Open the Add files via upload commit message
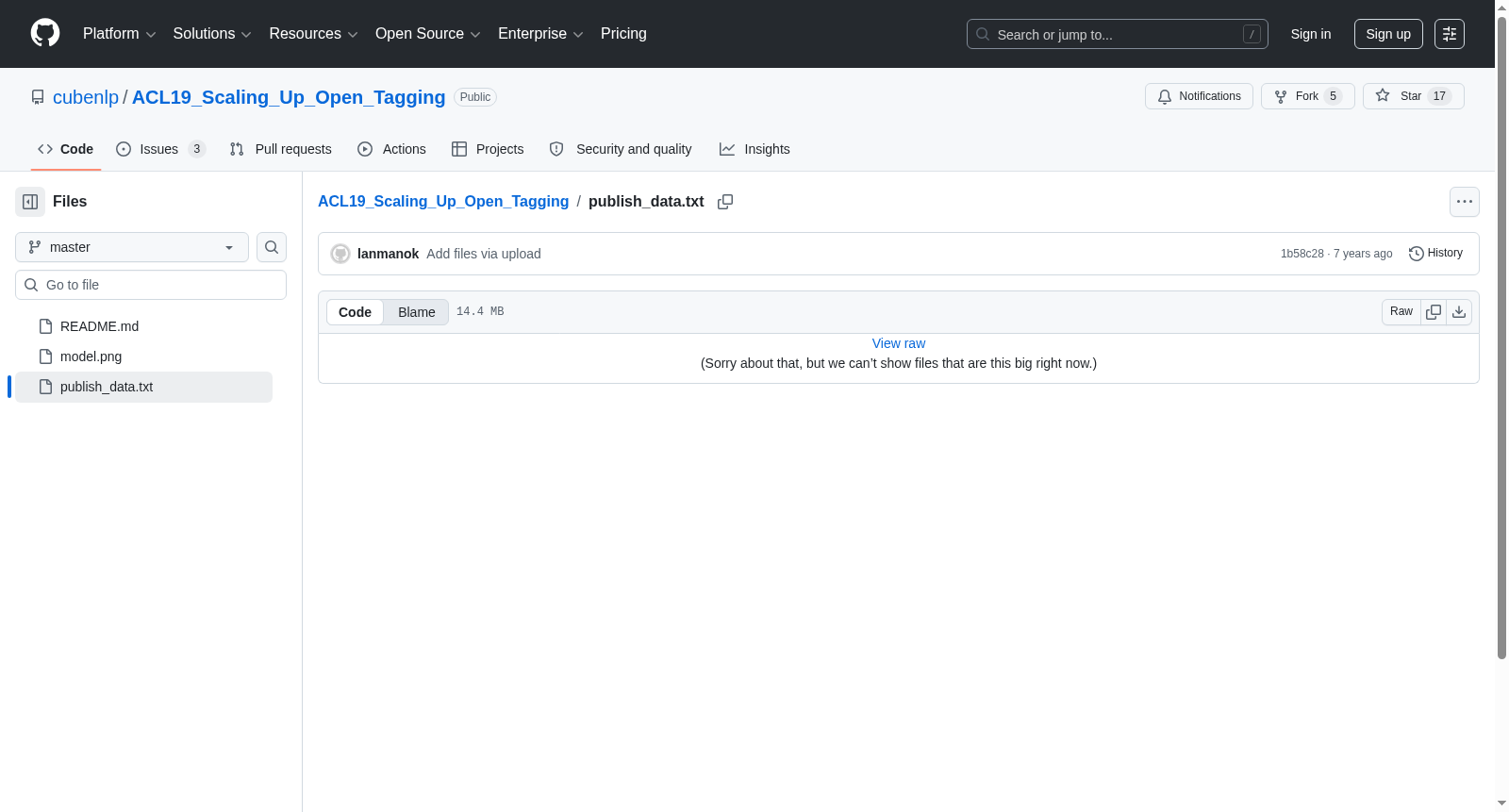Image resolution: width=1509 pixels, height=812 pixels. pyautogui.click(x=484, y=254)
